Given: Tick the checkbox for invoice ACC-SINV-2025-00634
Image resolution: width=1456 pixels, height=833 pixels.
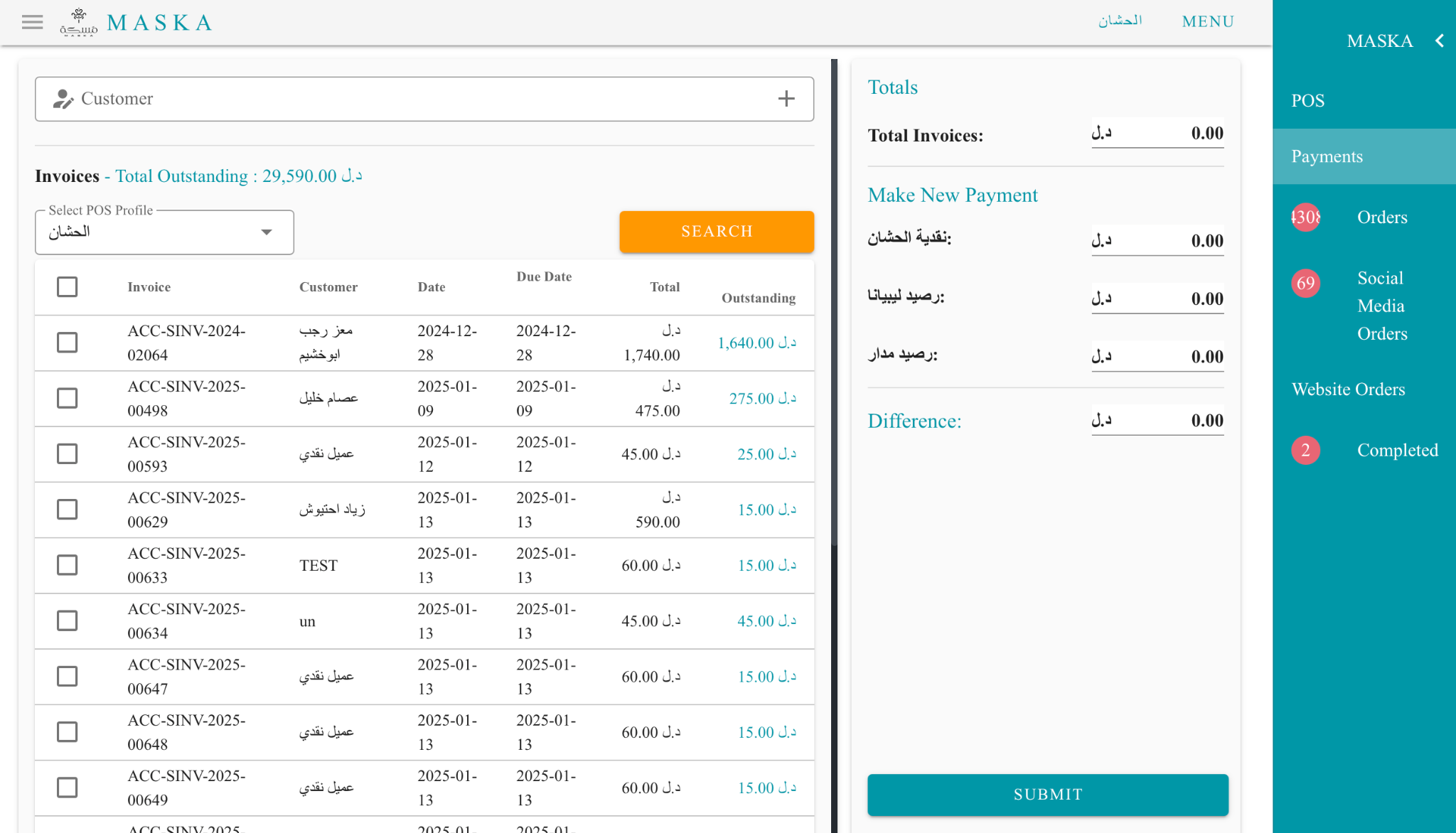Looking at the screenshot, I should (67, 620).
